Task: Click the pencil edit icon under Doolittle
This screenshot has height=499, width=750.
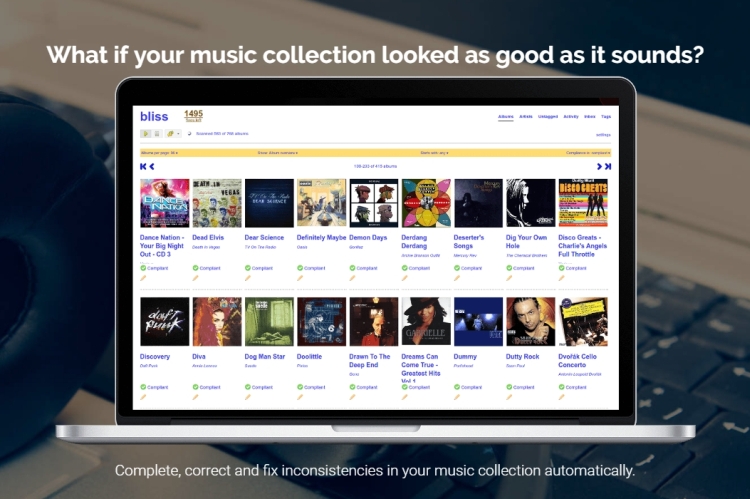Action: click(x=300, y=397)
